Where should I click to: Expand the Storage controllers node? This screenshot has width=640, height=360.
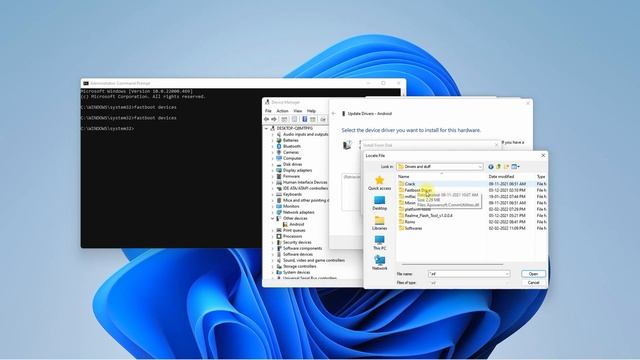[x=273, y=266]
